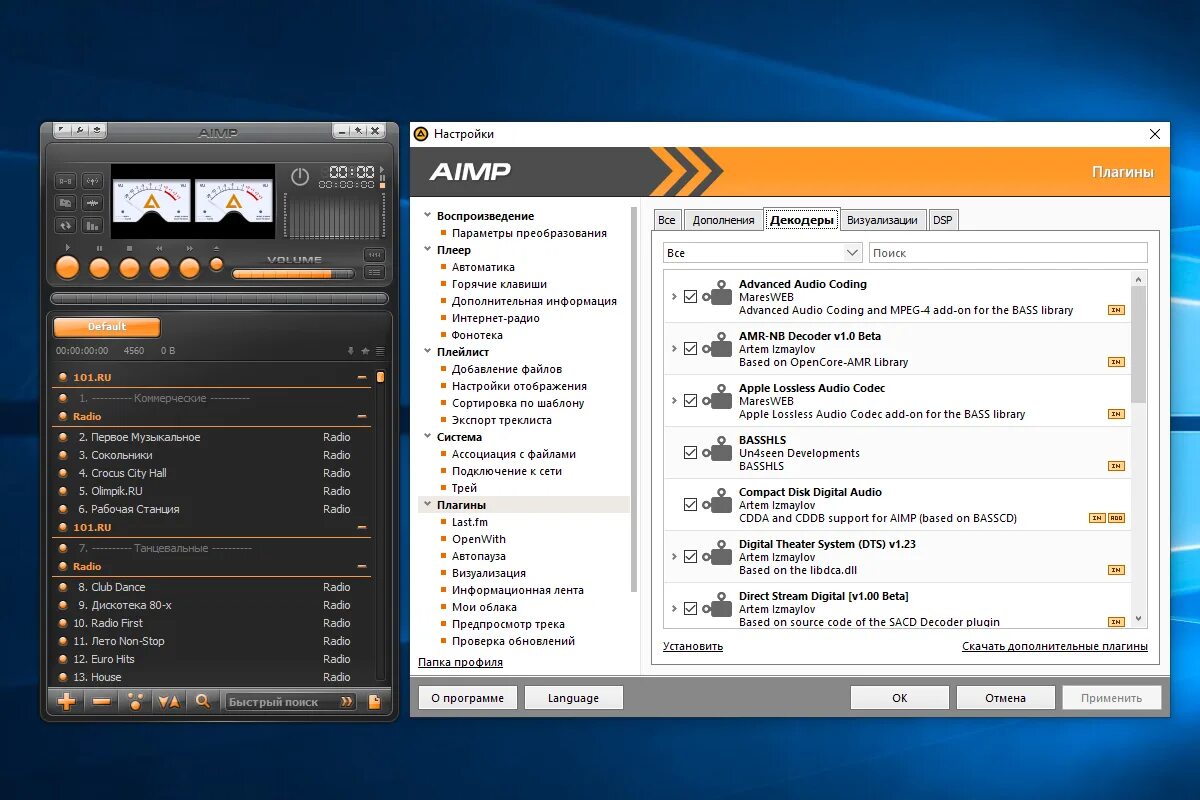
Task: Disable the BASSHLS plugin checkbox
Action: pyautogui.click(x=690, y=453)
